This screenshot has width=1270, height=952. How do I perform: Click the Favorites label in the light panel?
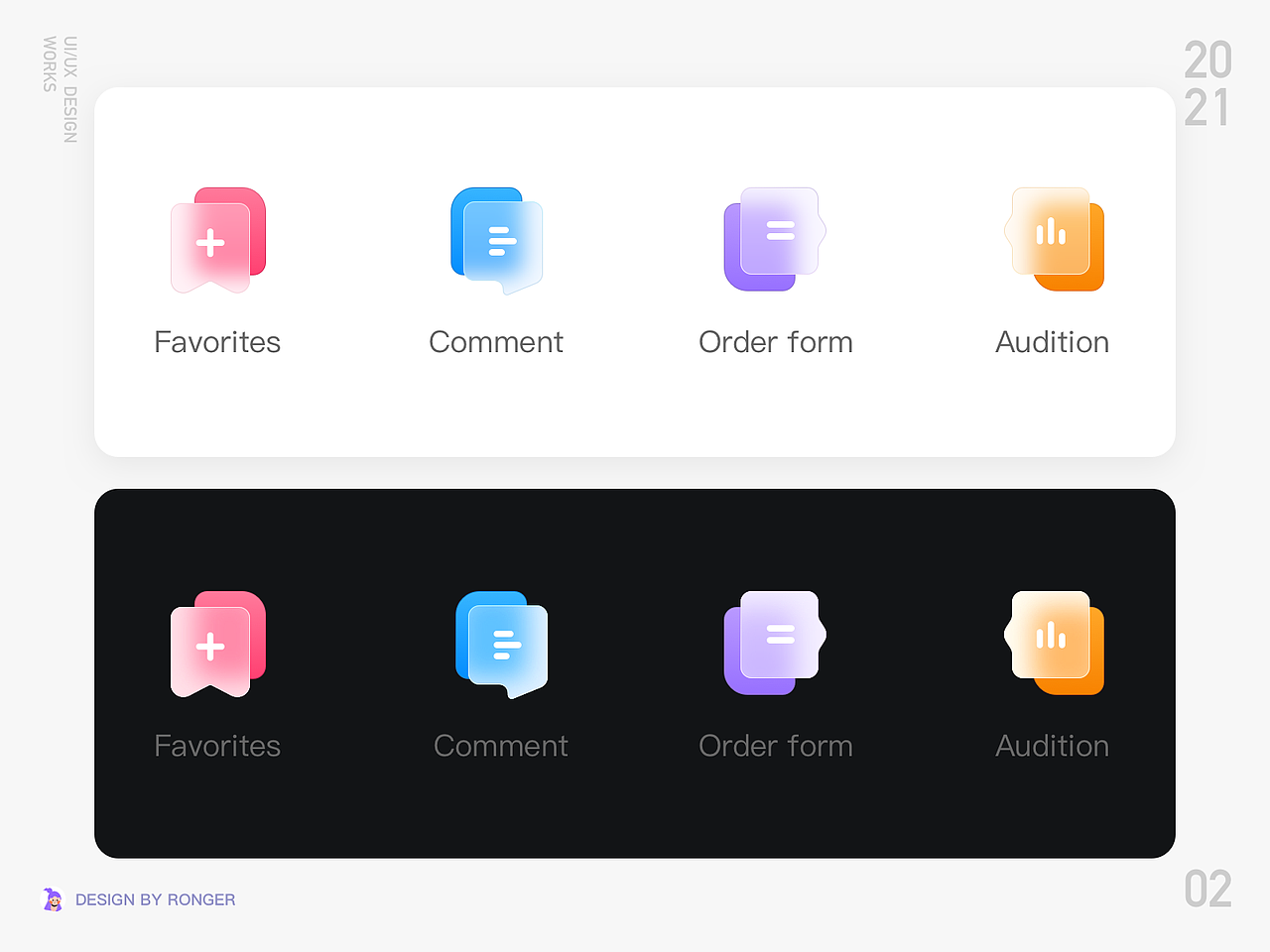tap(217, 342)
